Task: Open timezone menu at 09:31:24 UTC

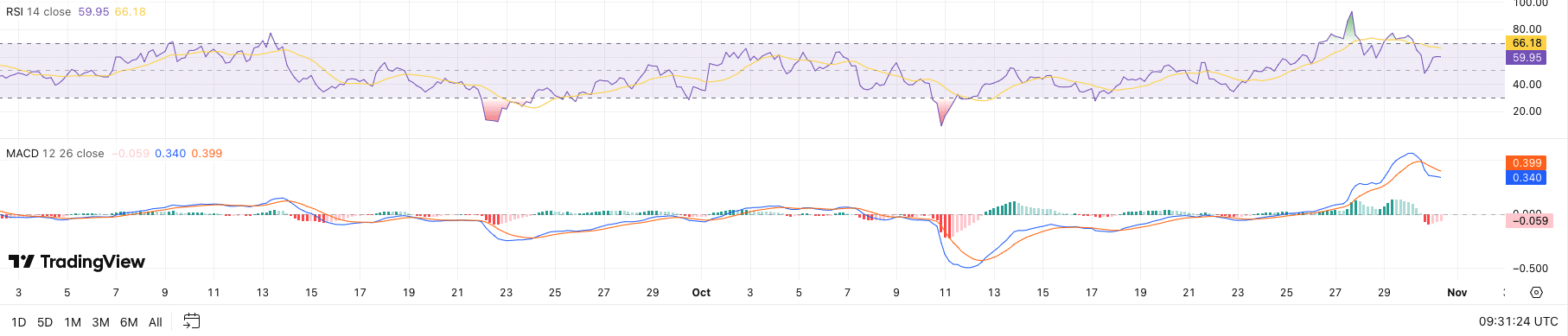Action: 1518,321
